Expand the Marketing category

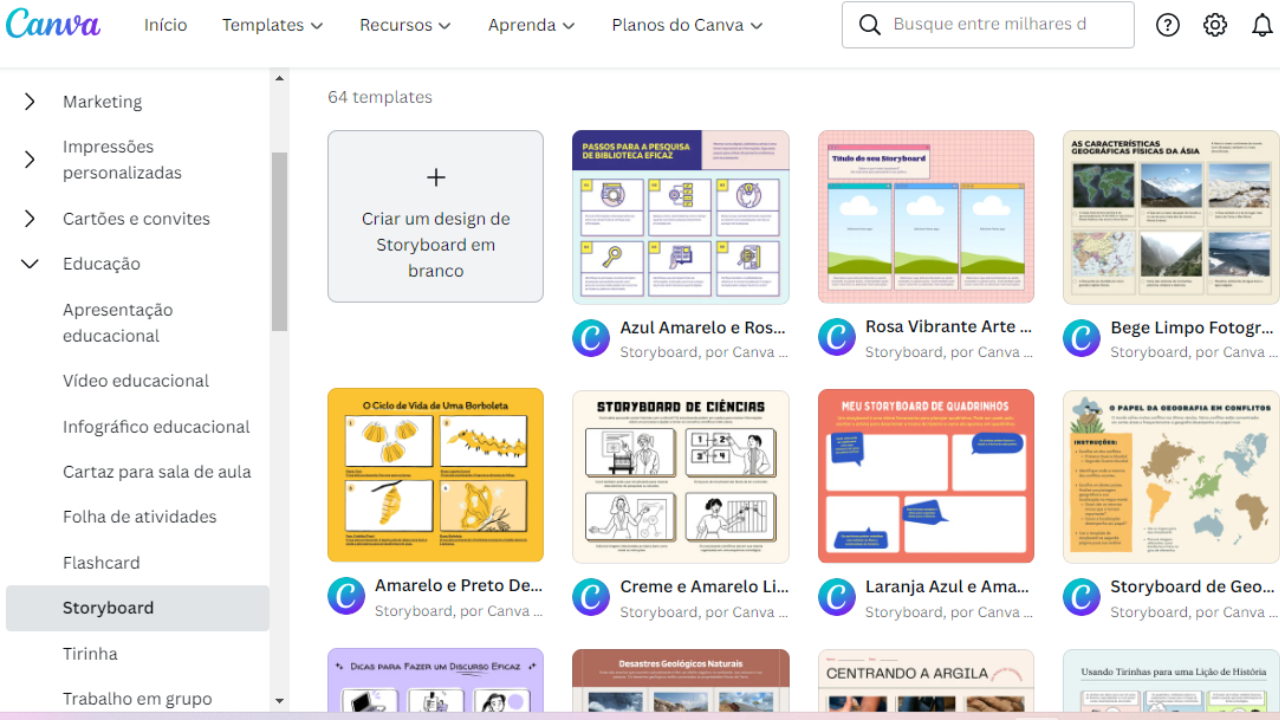click(x=29, y=101)
